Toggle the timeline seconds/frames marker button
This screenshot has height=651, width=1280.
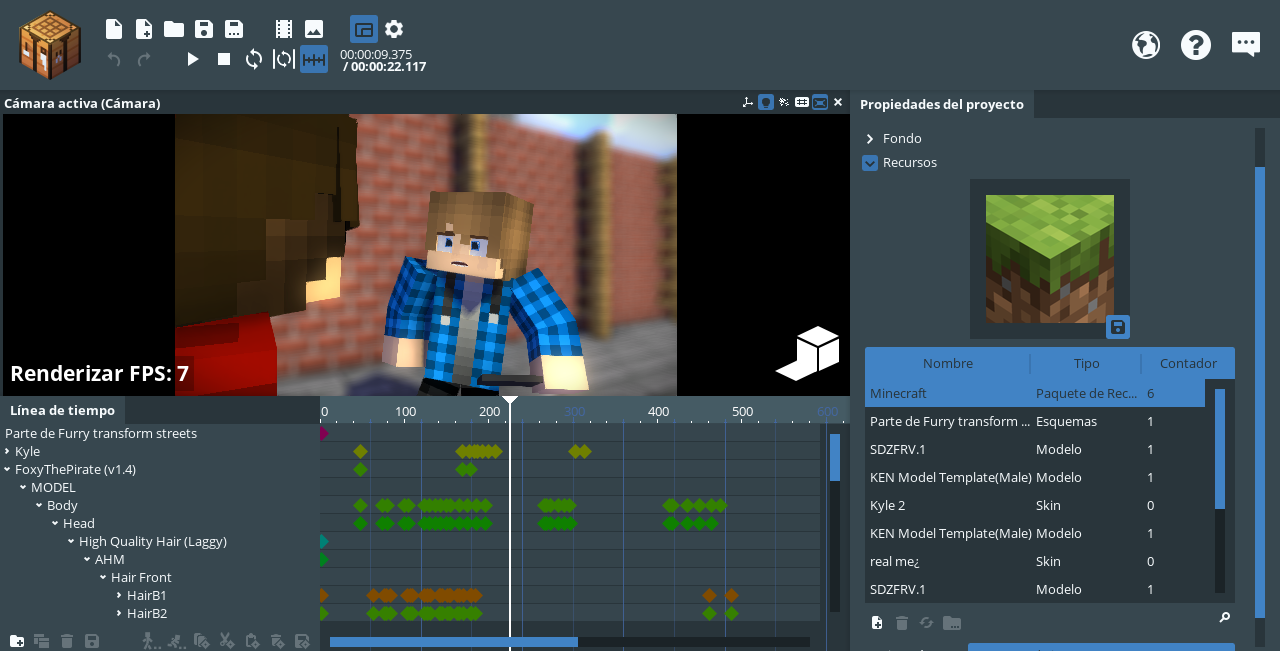(314, 59)
